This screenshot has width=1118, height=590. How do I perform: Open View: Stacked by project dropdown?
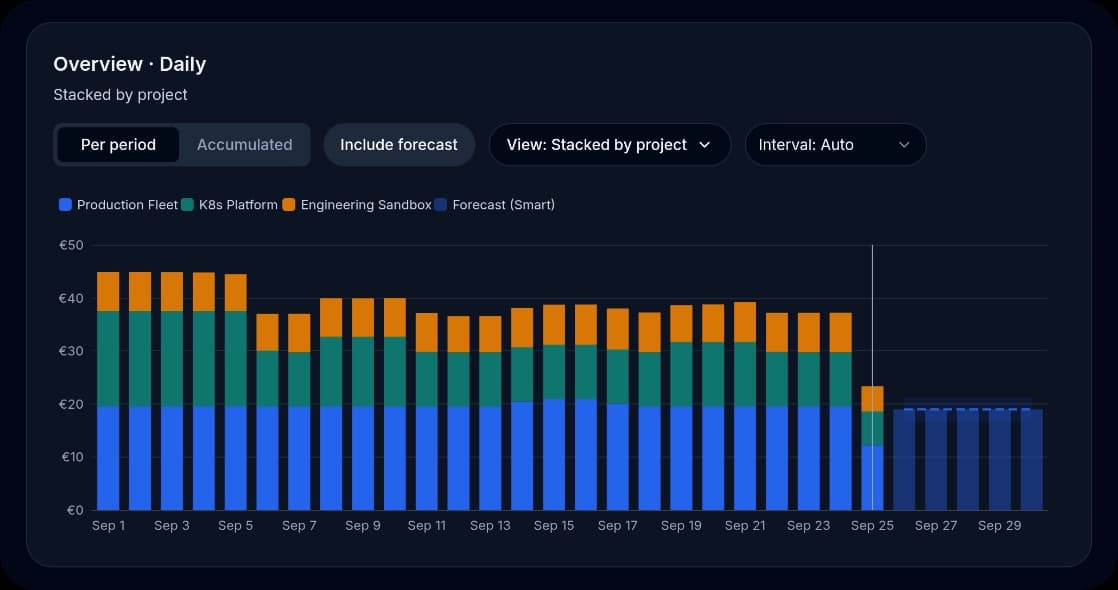pos(610,145)
